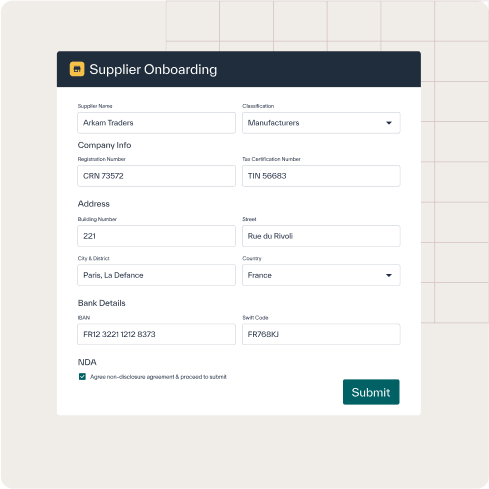
Task: Expand the Country dropdown arrow
Action: tap(389, 275)
